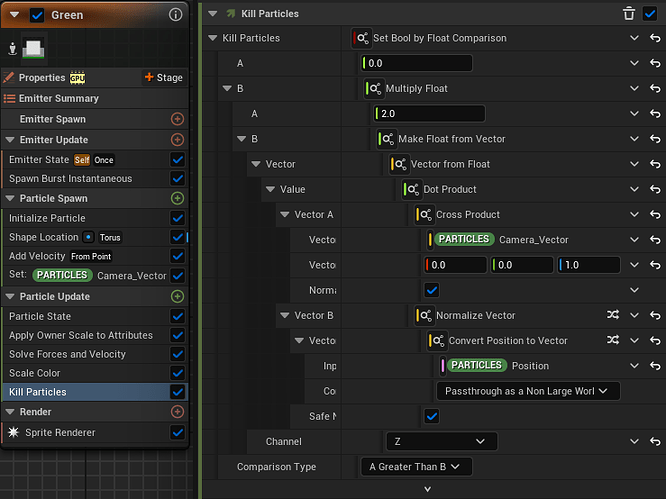Viewport: 666px width, 499px height.
Task: Open the Emitter Summary section
Action: click(x=95, y=99)
